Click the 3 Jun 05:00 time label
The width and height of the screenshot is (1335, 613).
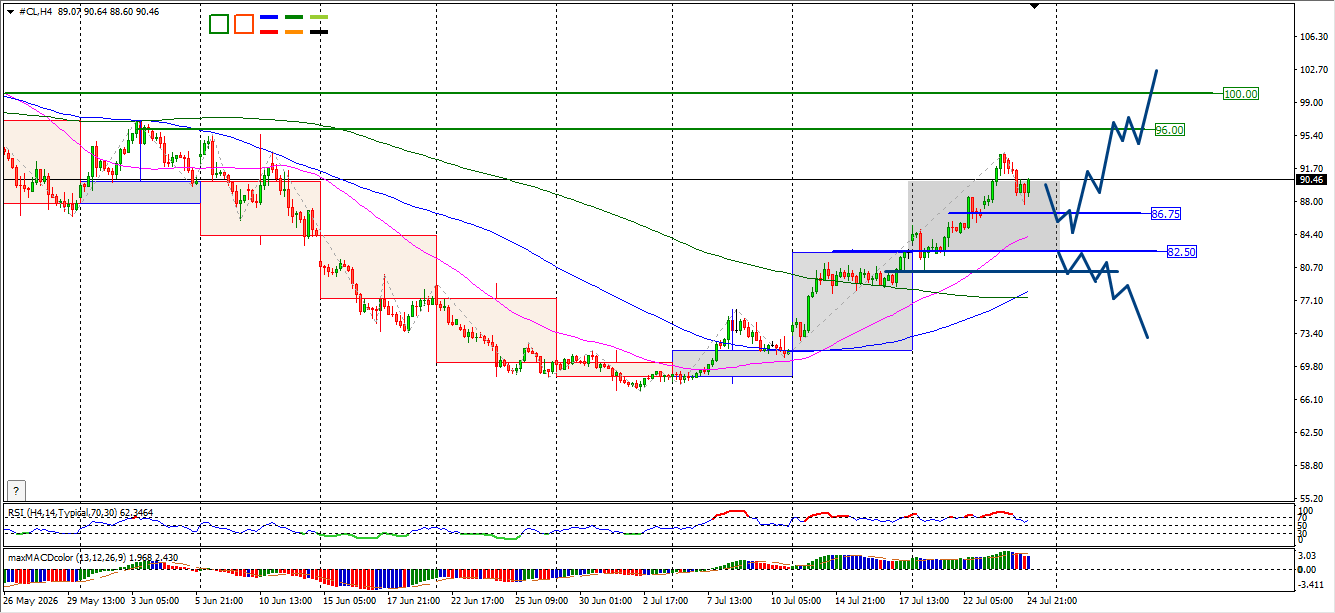click(x=155, y=601)
